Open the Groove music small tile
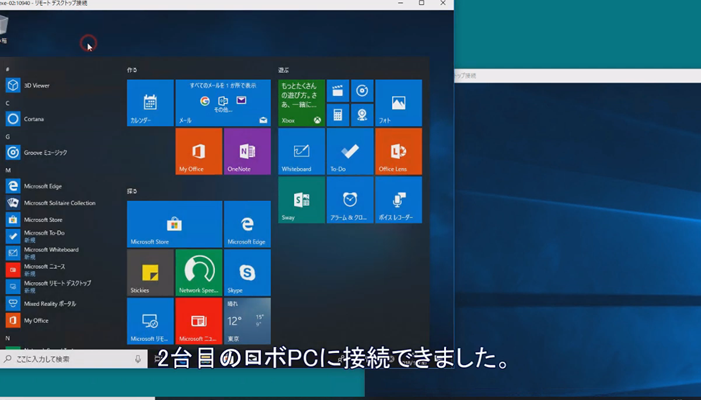 point(362,91)
